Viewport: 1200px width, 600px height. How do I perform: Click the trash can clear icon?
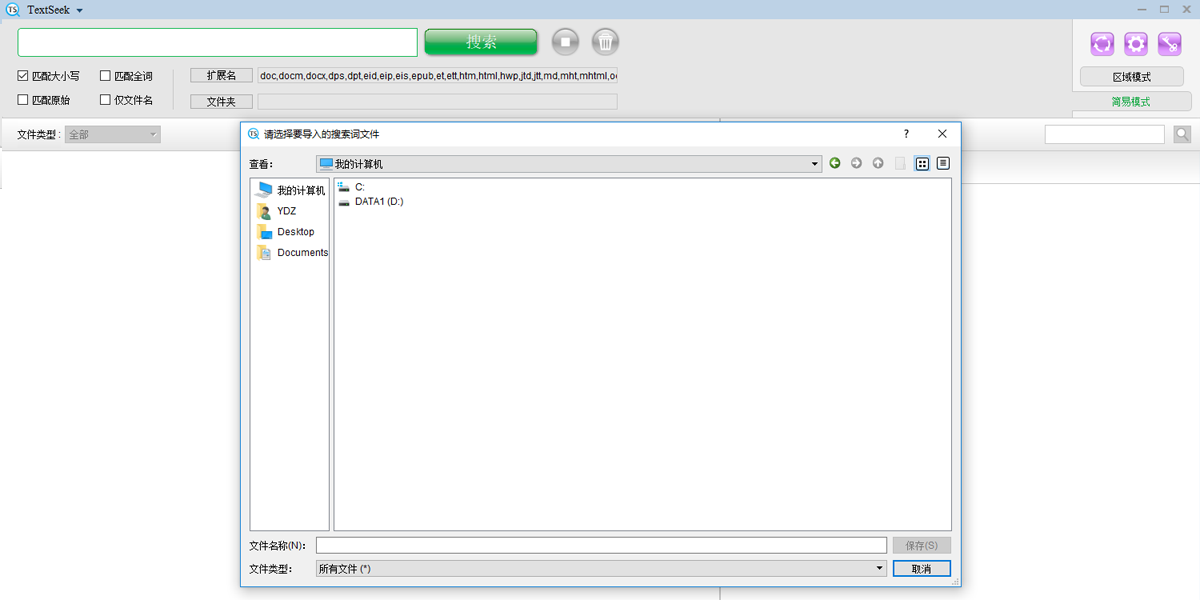coord(605,42)
